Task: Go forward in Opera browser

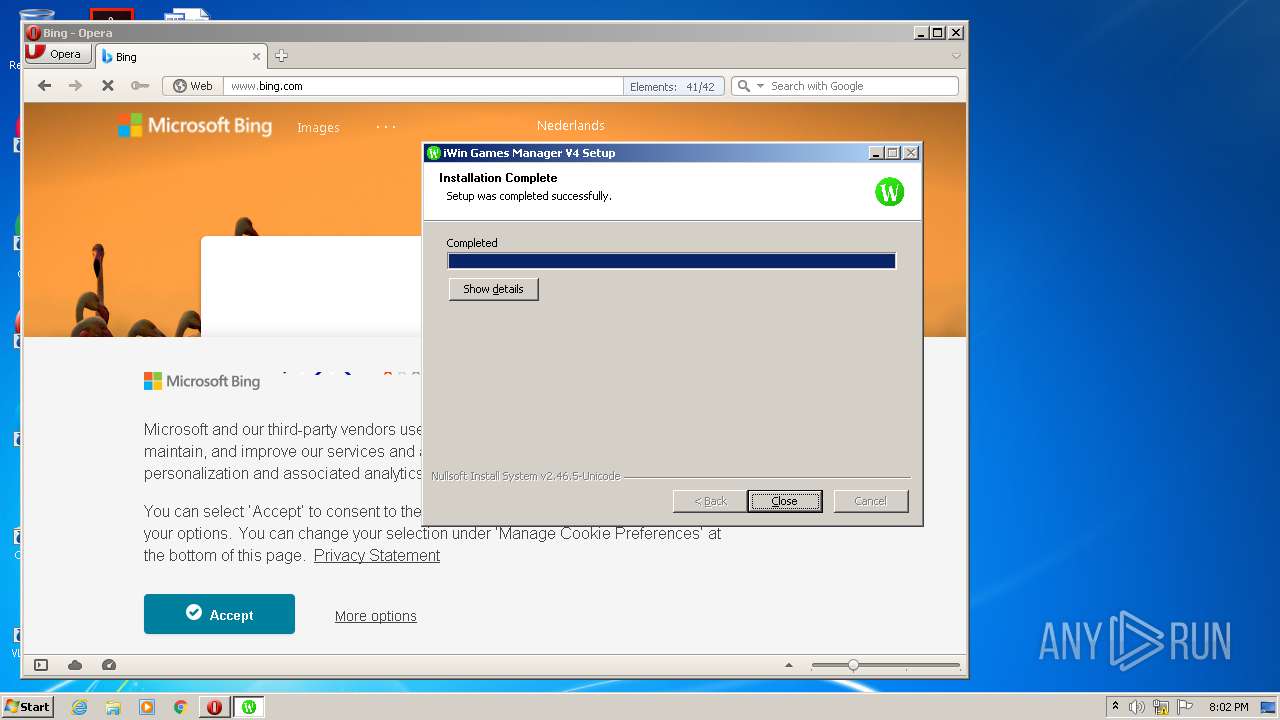Action: 75,86
